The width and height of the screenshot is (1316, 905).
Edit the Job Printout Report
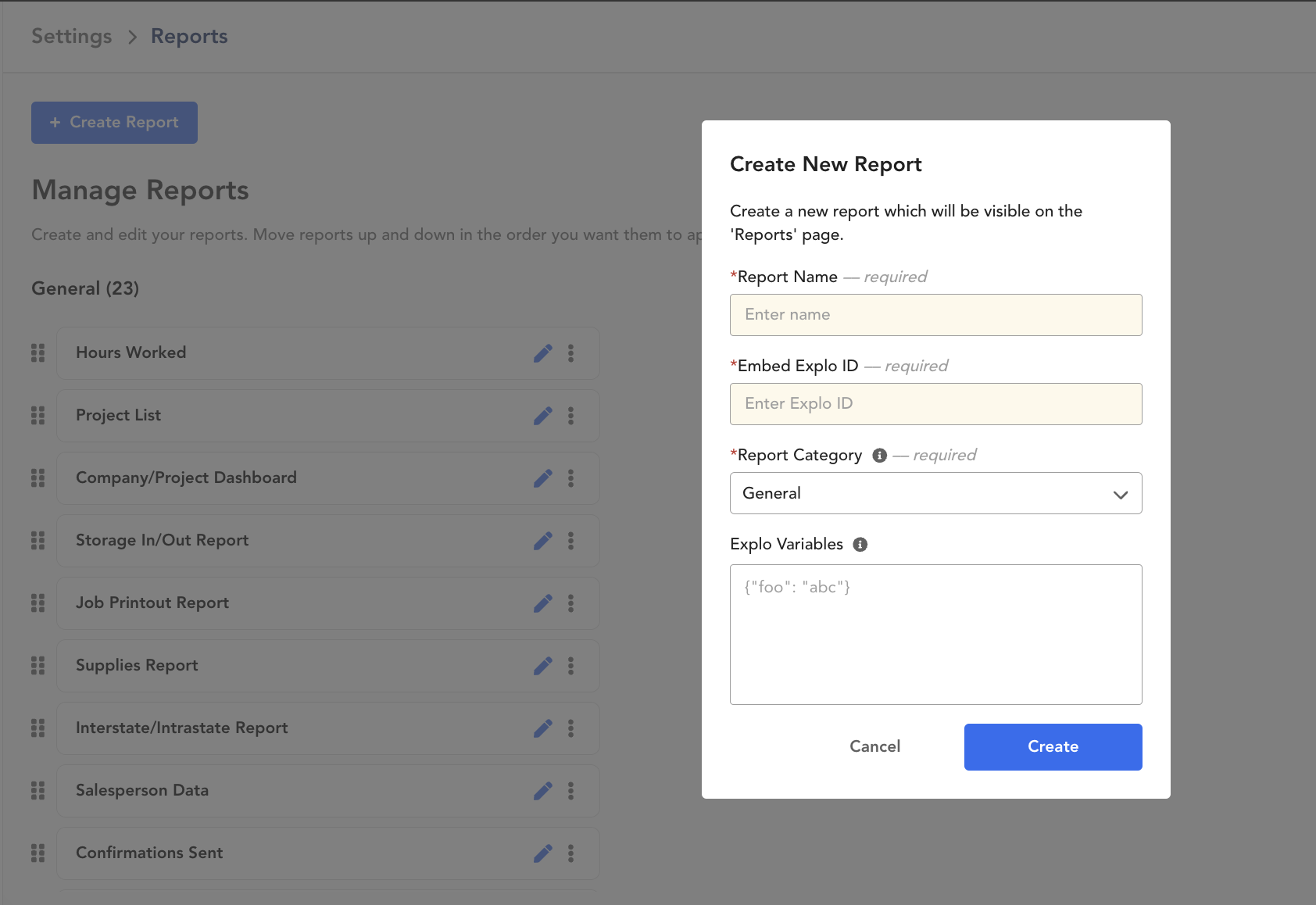[543, 603]
